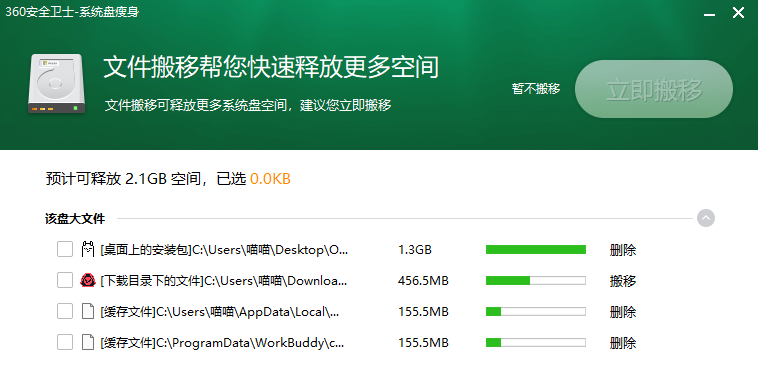The image size is (758, 379).
Task: Select path text [下载目录下的文件]C:\Users\喵喵\Downloa...
Action: tap(224, 281)
